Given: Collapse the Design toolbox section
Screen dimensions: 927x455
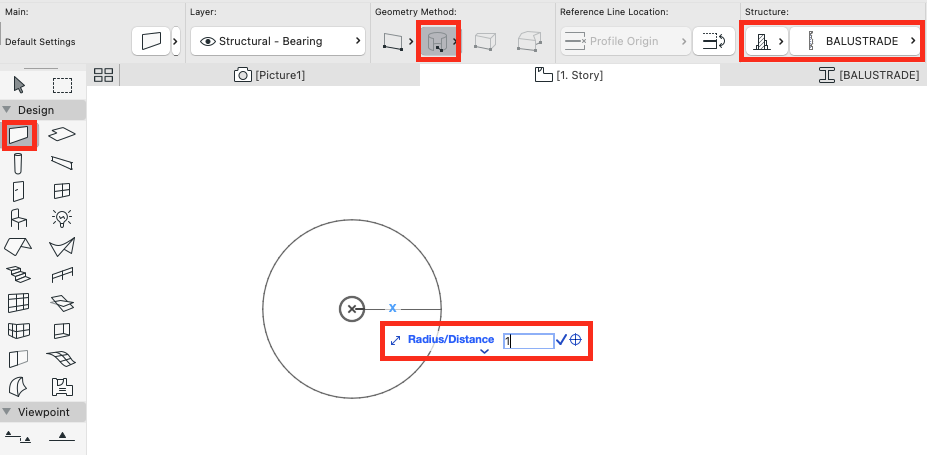Looking at the screenshot, I should click(x=7, y=110).
